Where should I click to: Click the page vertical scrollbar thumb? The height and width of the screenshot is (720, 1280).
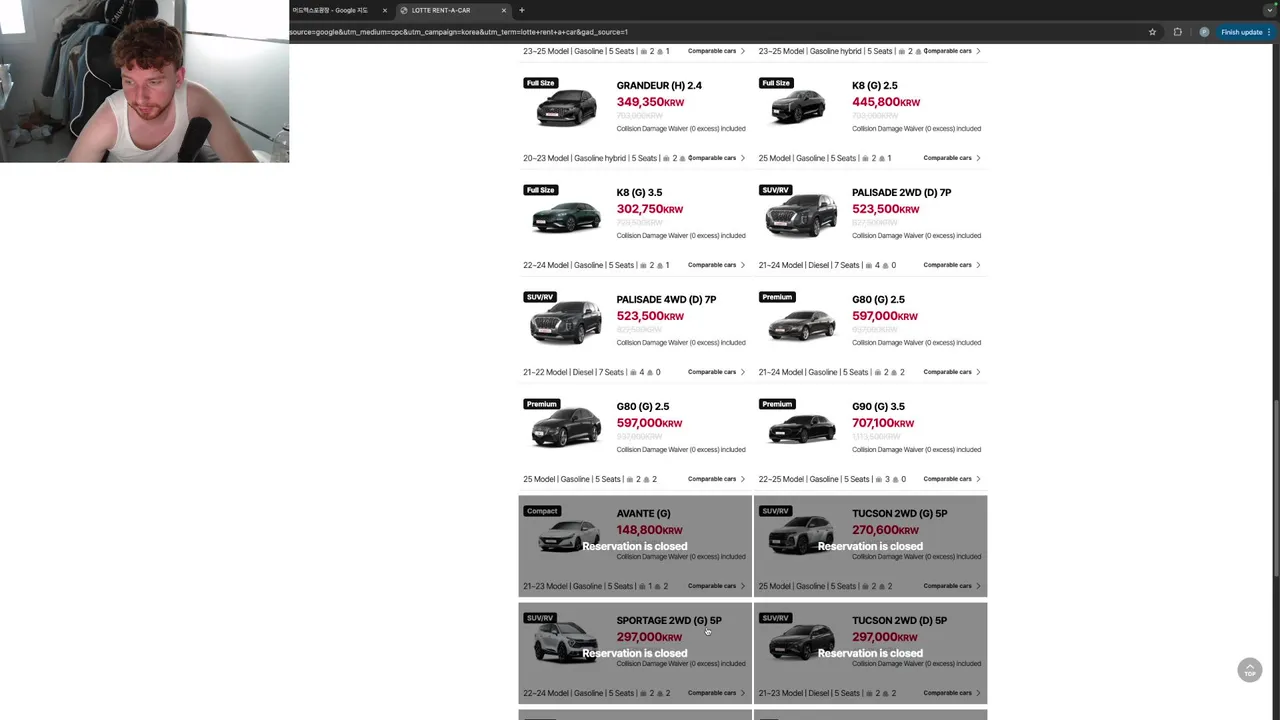pyautogui.click(x=1276, y=490)
